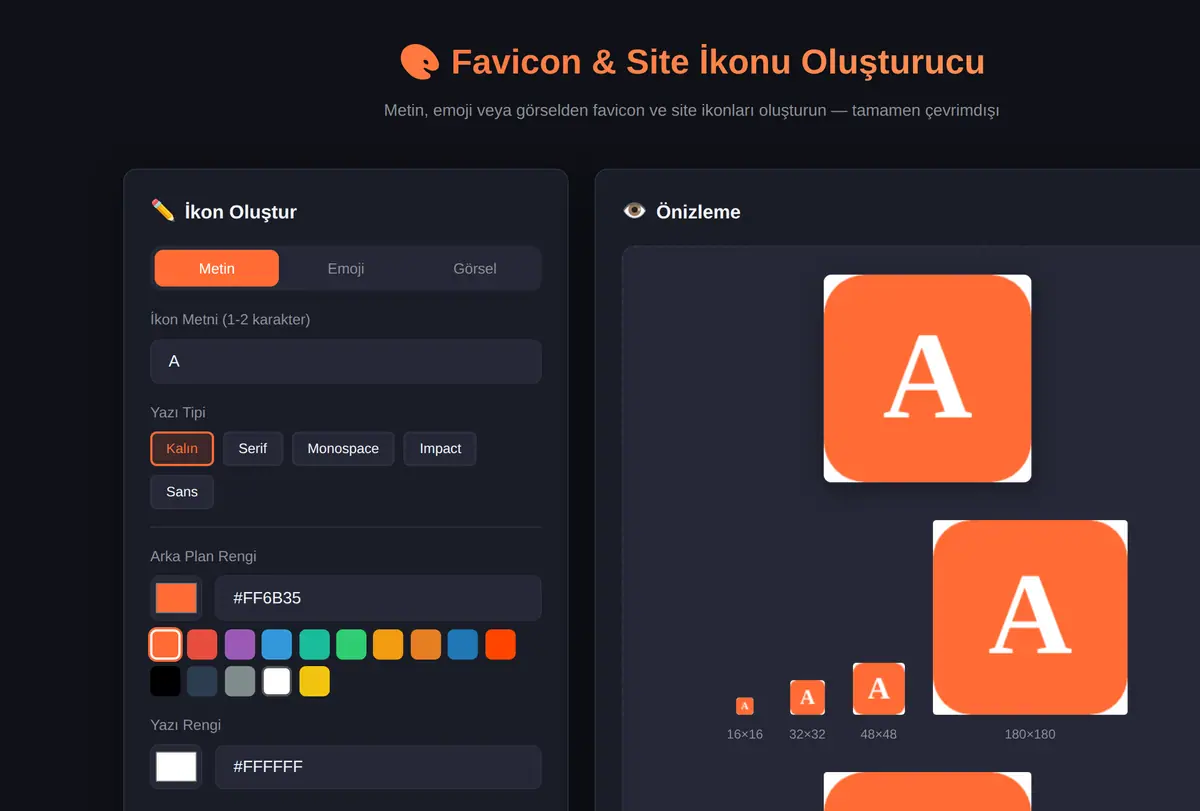
Task: Click the 180×180 size caption
Action: point(1030,734)
